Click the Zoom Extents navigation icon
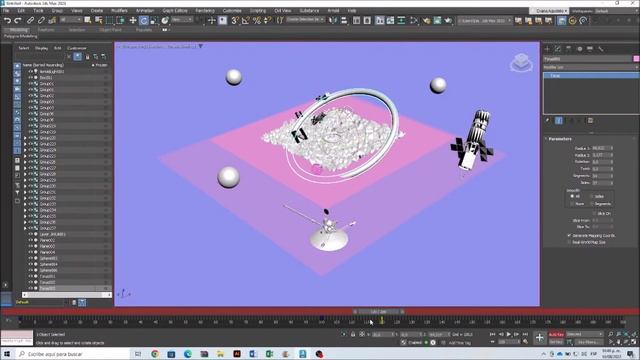 pyautogui.click(x=626, y=335)
